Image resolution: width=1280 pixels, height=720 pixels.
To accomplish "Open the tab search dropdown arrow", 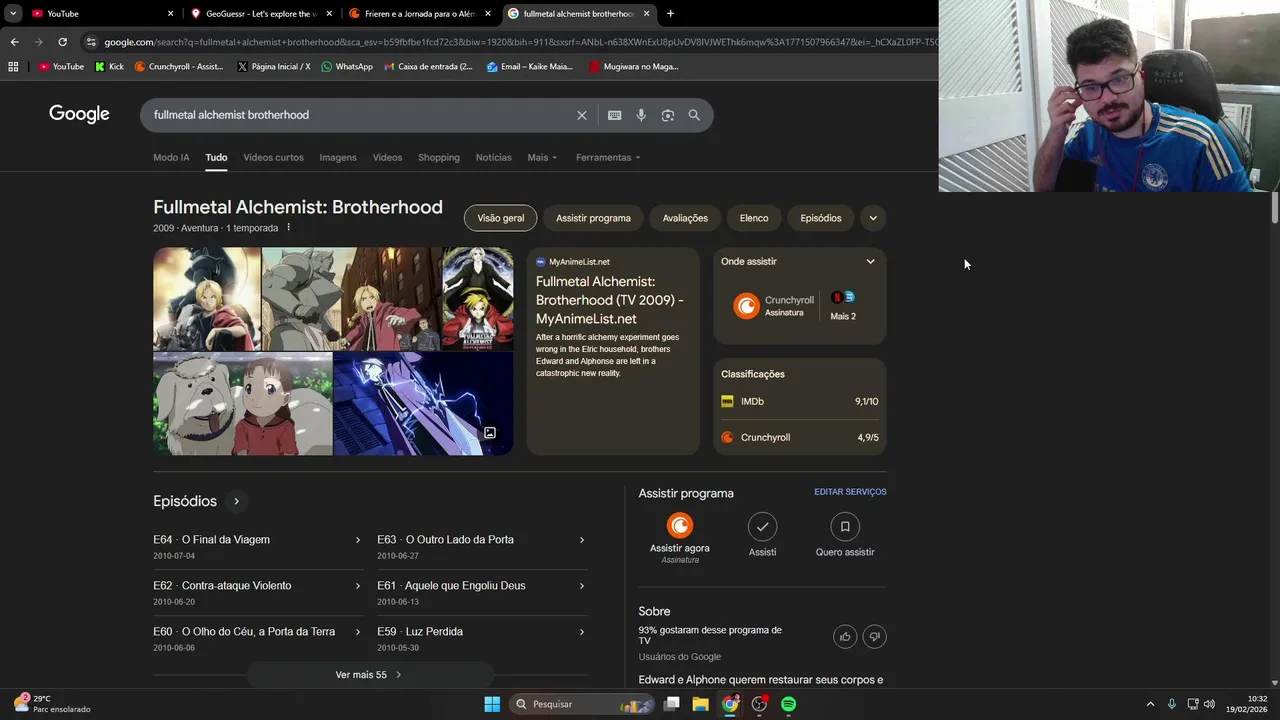I will tap(12, 13).
